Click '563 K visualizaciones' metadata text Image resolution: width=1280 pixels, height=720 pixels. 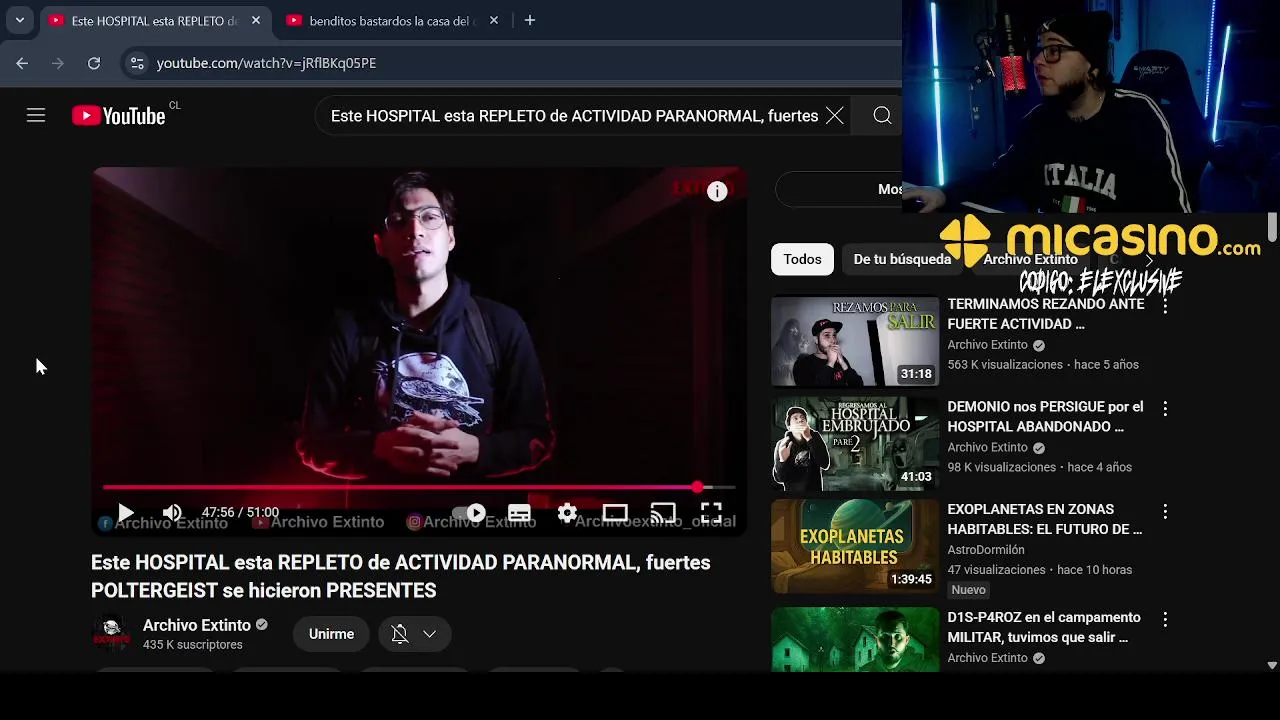[x=1005, y=365]
